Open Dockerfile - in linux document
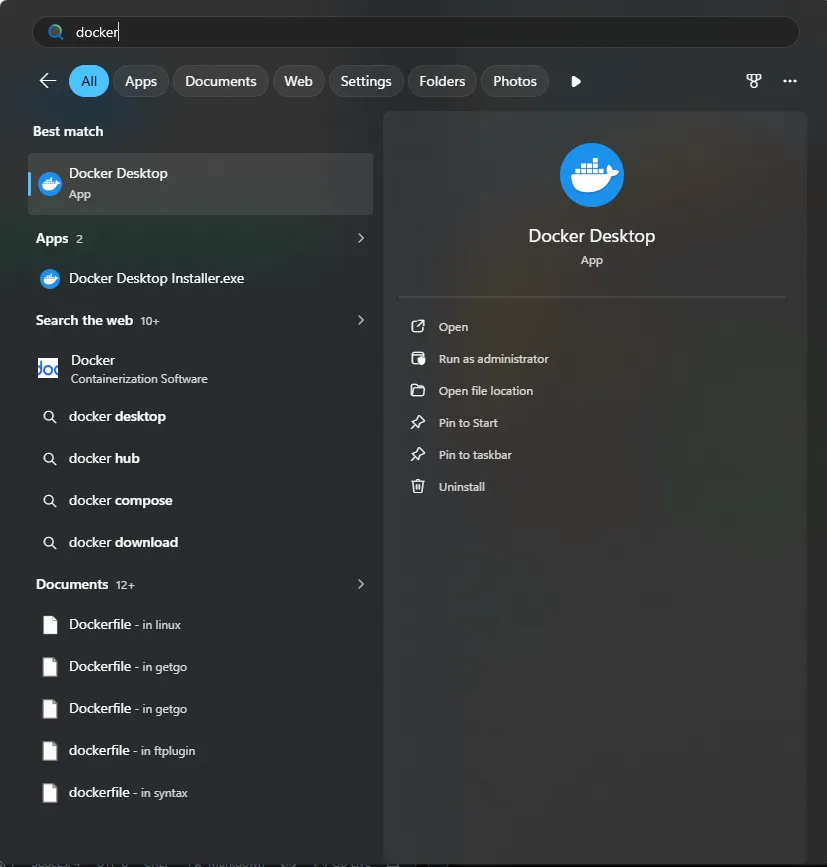Screen dimensions: 827x867 pyautogui.click(x=201, y=625)
